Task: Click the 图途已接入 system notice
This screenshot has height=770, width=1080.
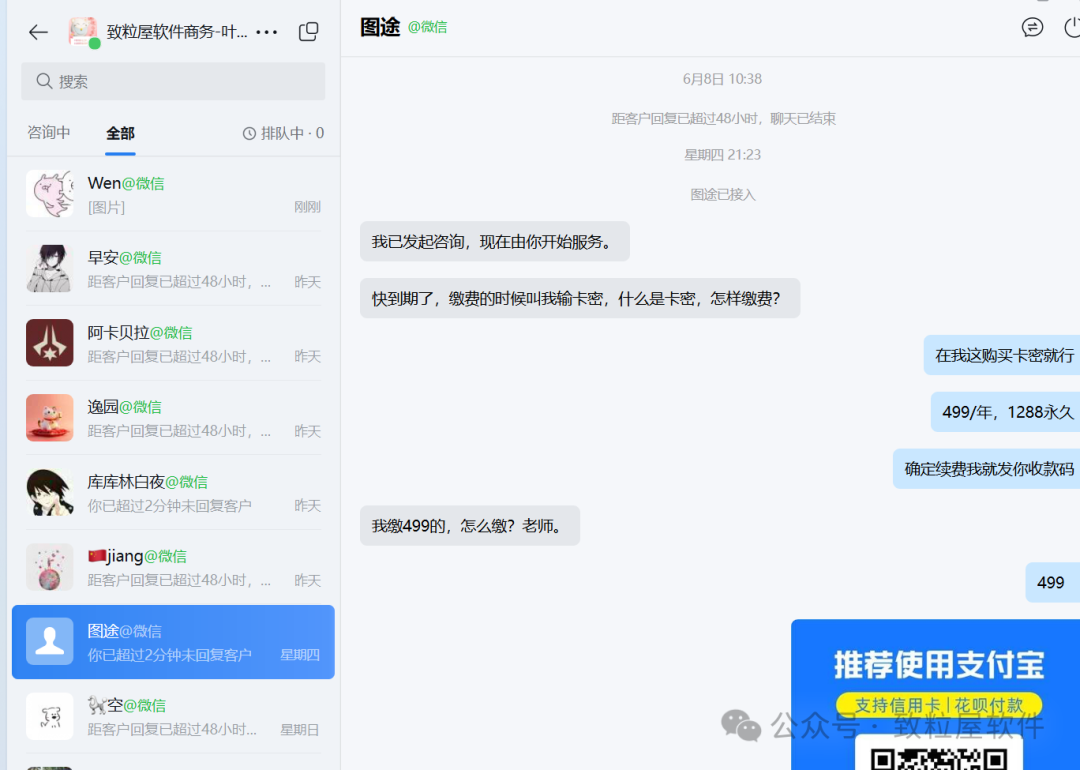Action: [x=723, y=195]
